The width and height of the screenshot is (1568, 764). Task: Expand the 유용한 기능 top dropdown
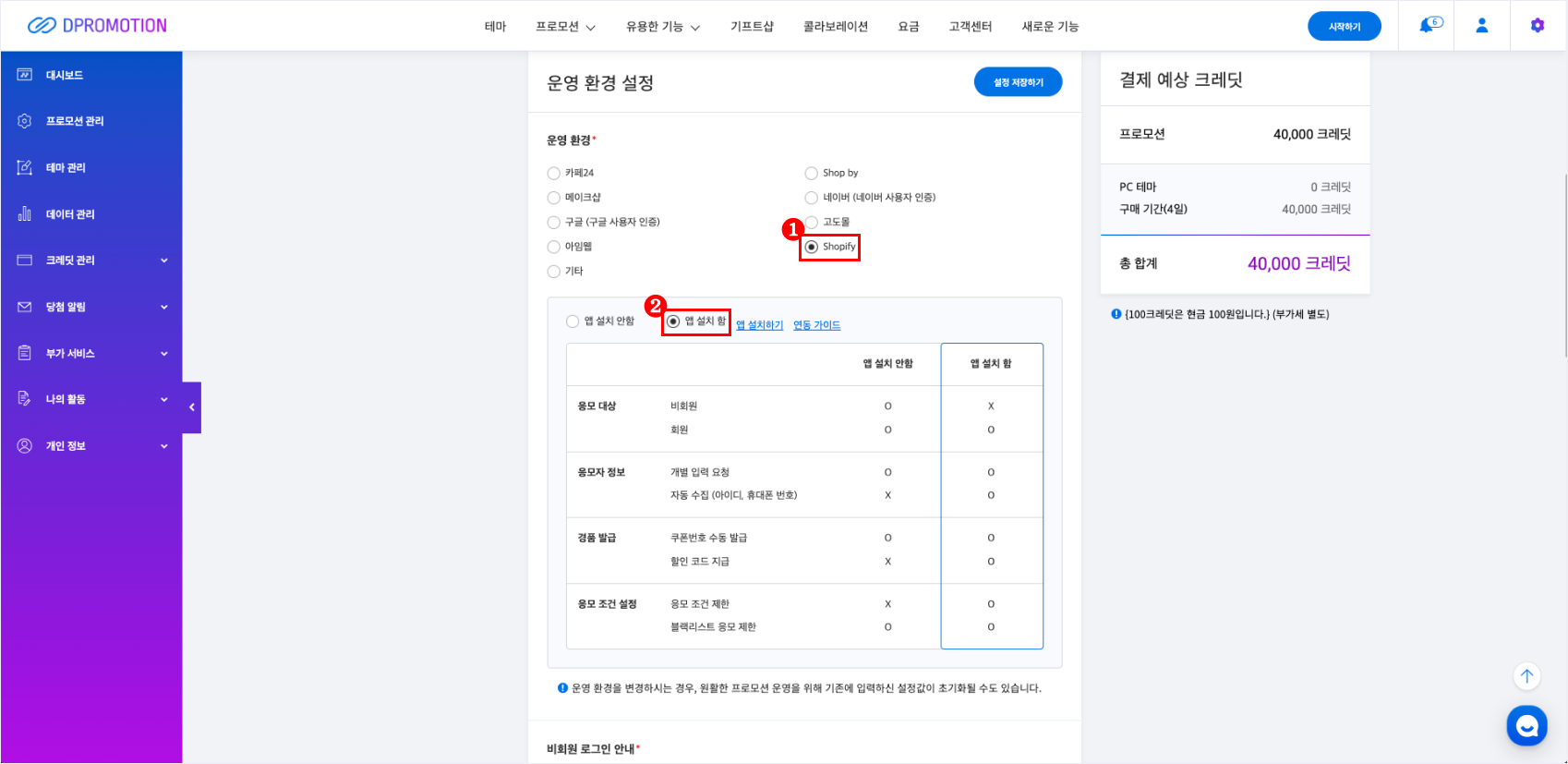662,27
